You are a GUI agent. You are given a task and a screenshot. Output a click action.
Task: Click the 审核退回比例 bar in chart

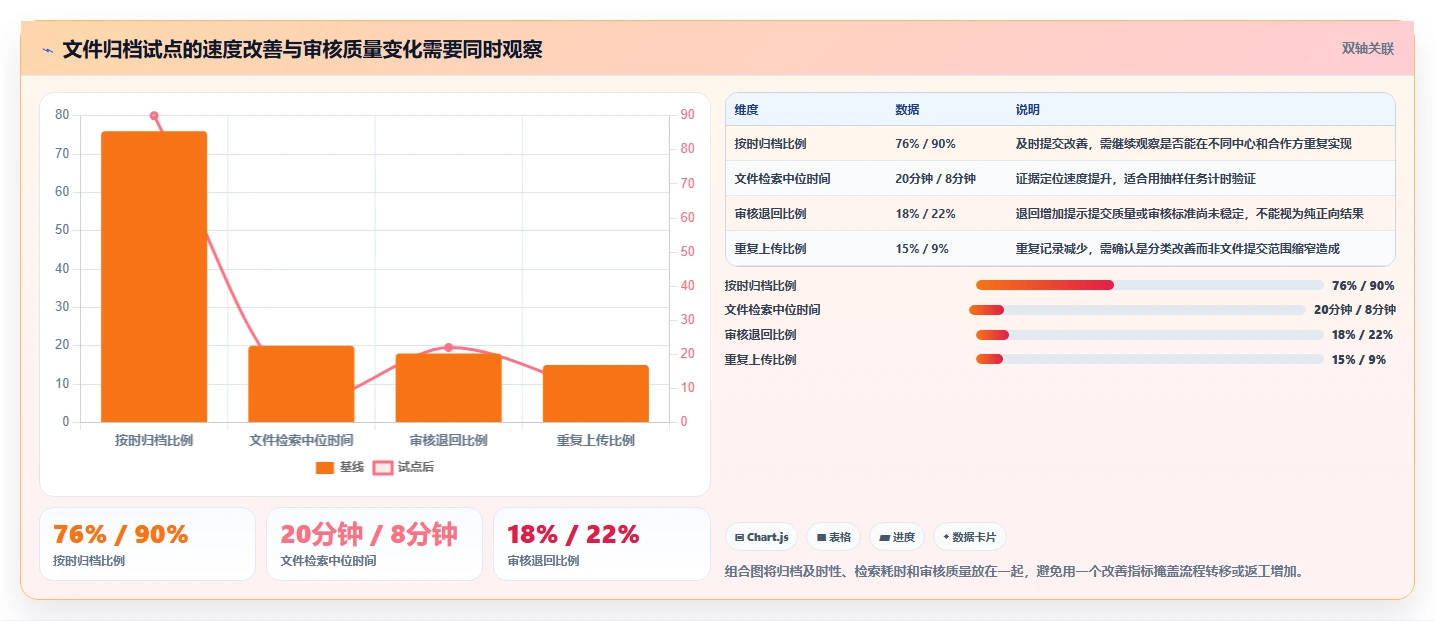click(x=448, y=388)
